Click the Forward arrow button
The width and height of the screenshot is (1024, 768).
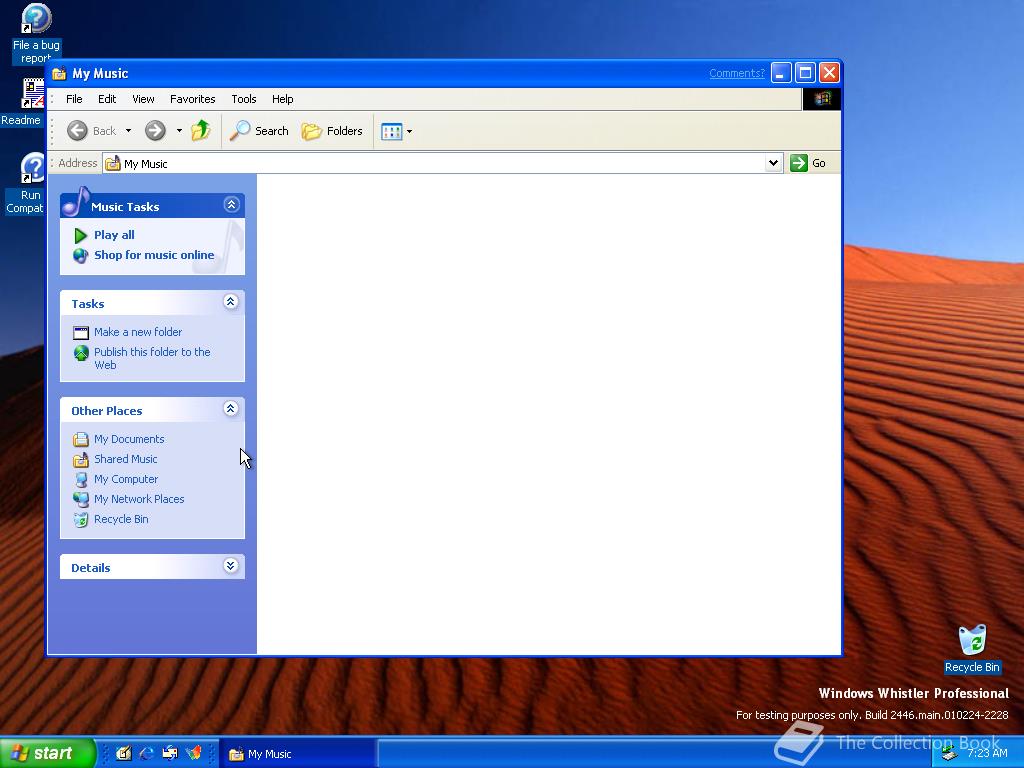coord(155,131)
